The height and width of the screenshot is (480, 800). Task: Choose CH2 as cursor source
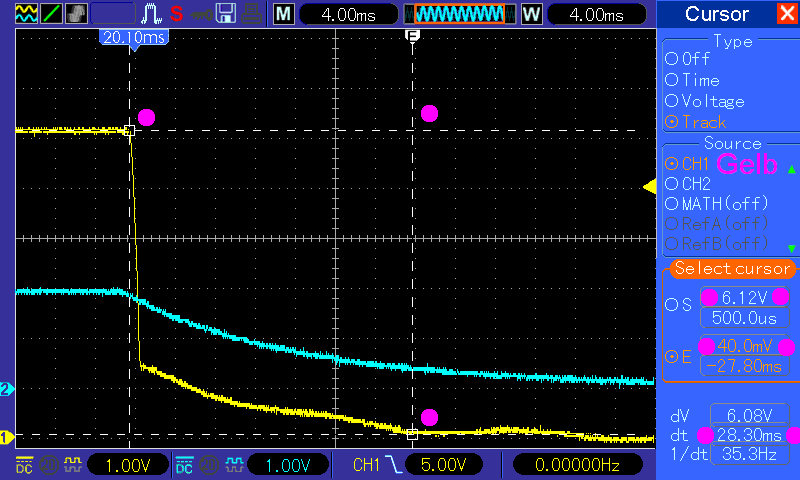click(x=687, y=184)
